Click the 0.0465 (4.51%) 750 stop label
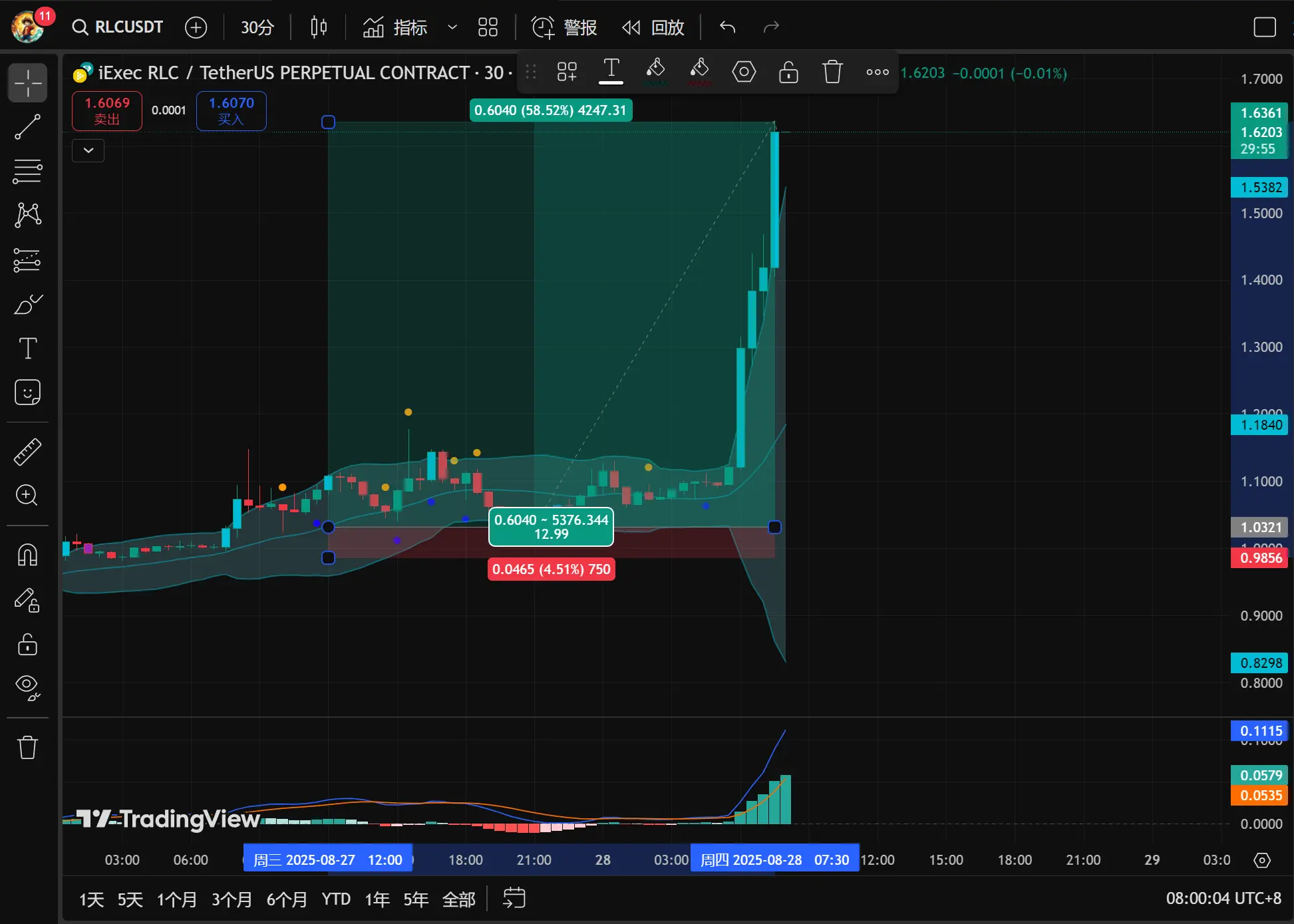This screenshot has height=924, width=1294. tap(552, 569)
